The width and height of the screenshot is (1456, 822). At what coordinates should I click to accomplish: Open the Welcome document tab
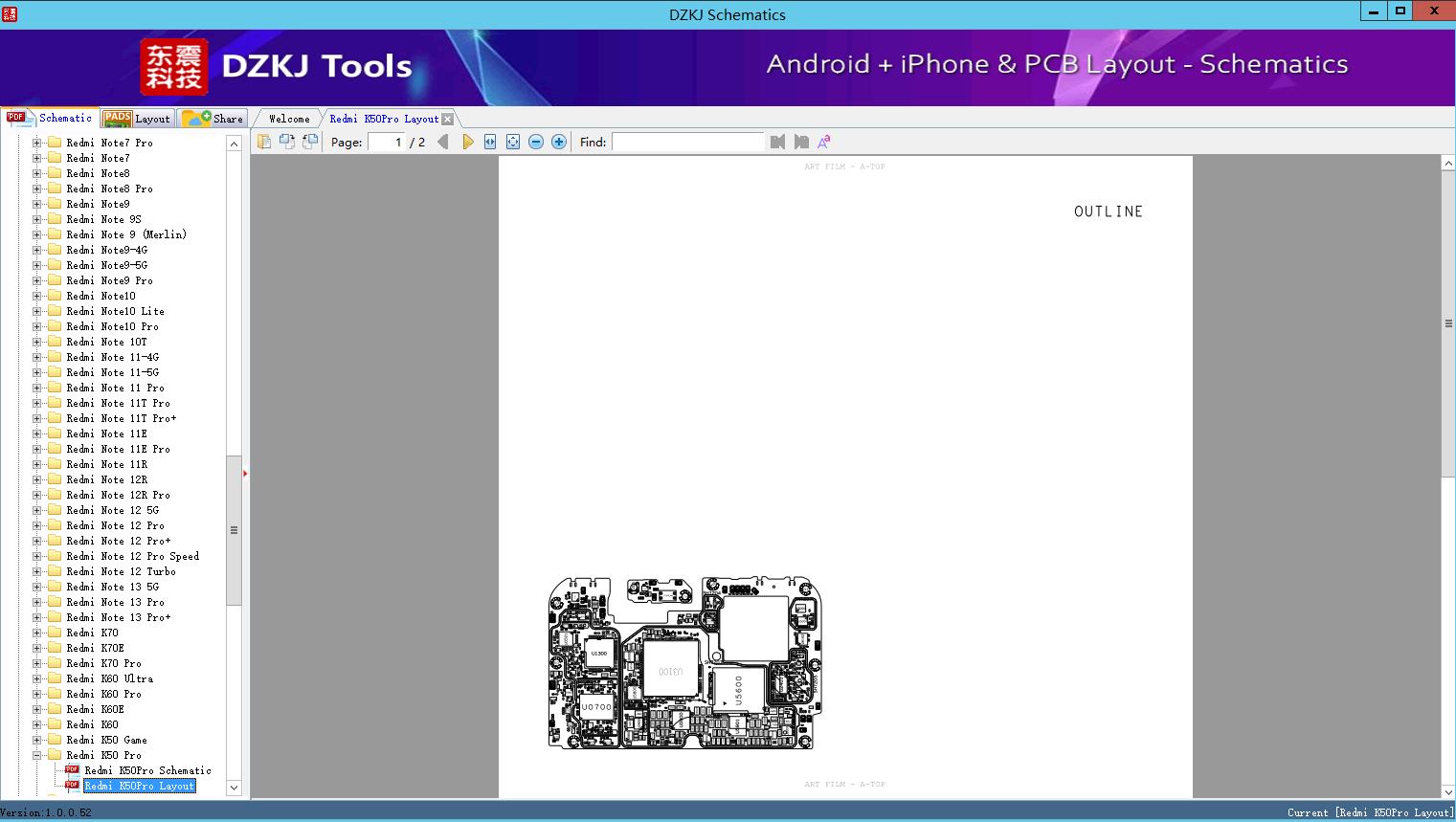[289, 119]
